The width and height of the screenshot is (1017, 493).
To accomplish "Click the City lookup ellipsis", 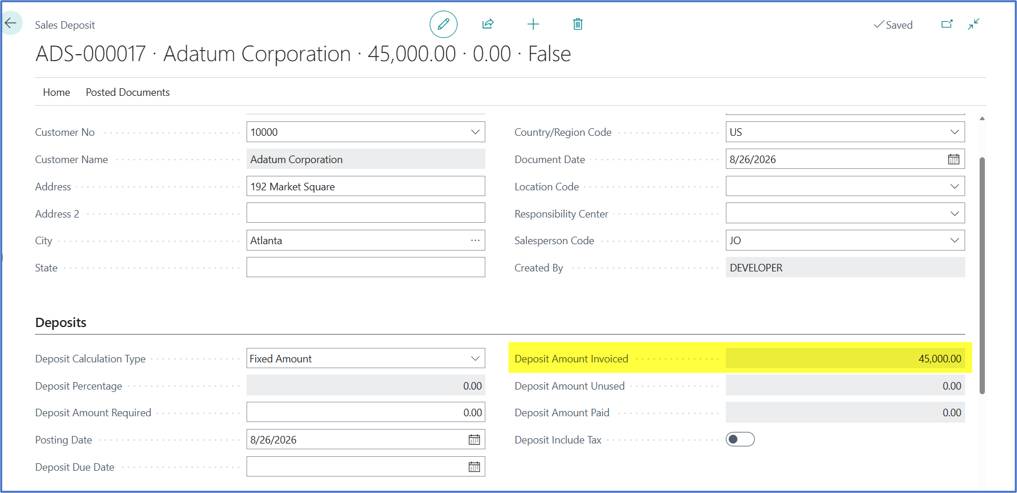I will pyautogui.click(x=475, y=241).
